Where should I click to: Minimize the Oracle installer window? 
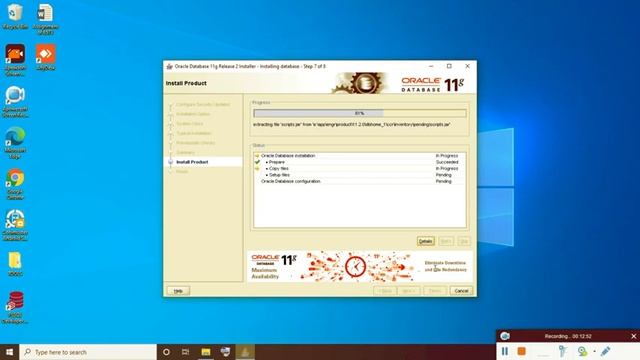[431, 66]
